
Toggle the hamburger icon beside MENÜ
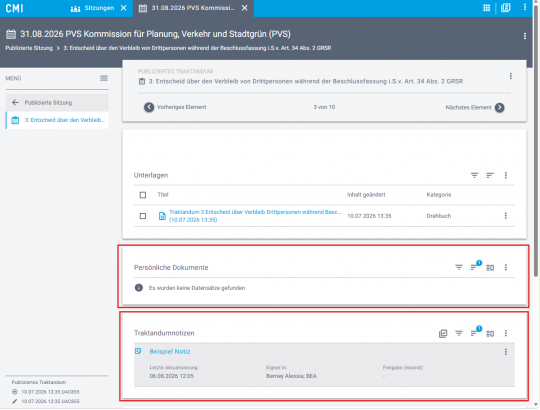click(x=104, y=78)
